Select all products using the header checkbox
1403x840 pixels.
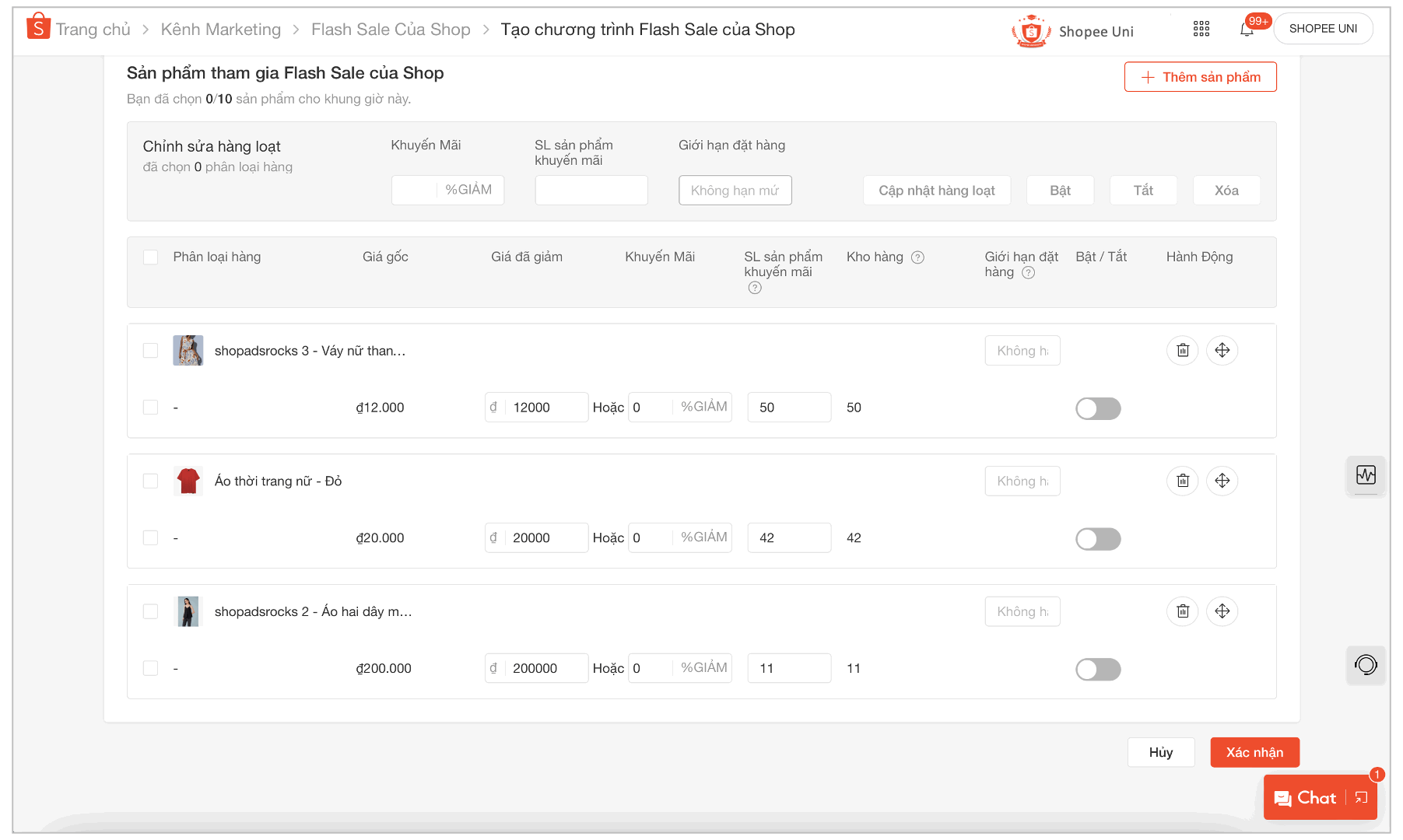point(150,256)
